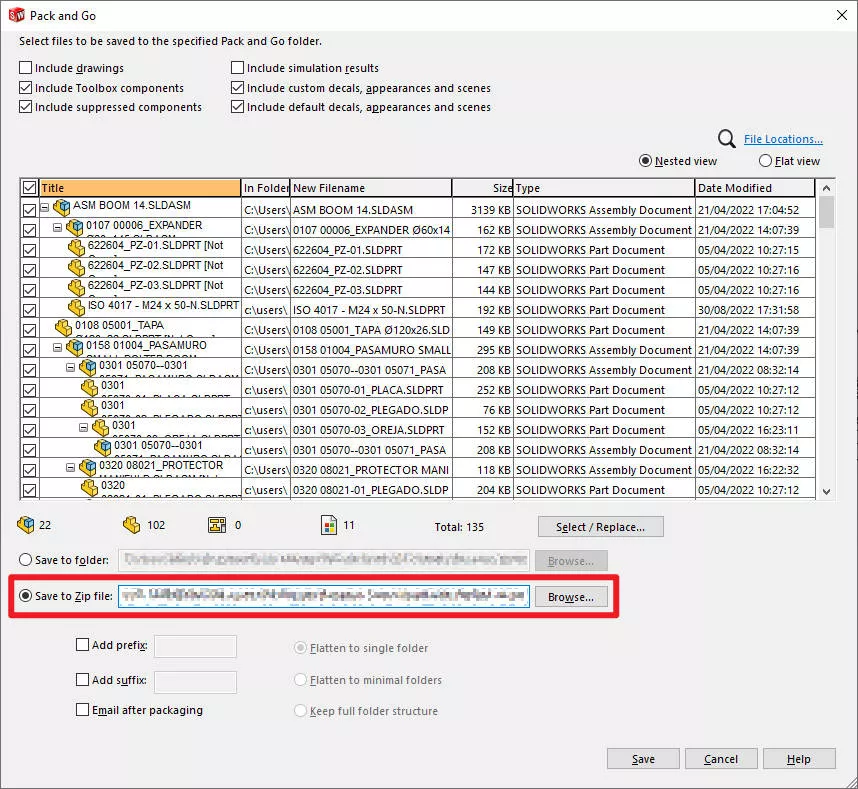Screen dimensions: 858x789
Task: Open the File Locations link
Action: [782, 138]
